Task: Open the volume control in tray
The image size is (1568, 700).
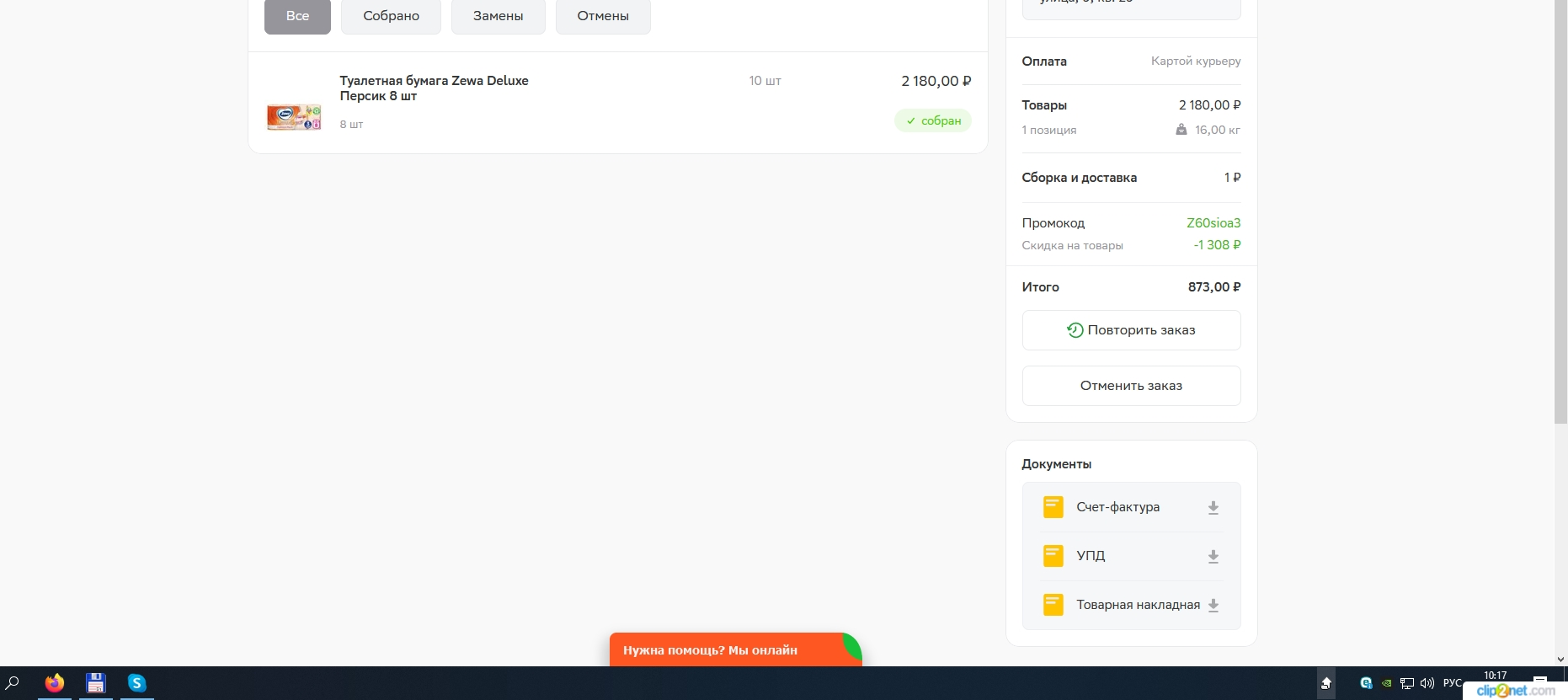Action: (1427, 683)
